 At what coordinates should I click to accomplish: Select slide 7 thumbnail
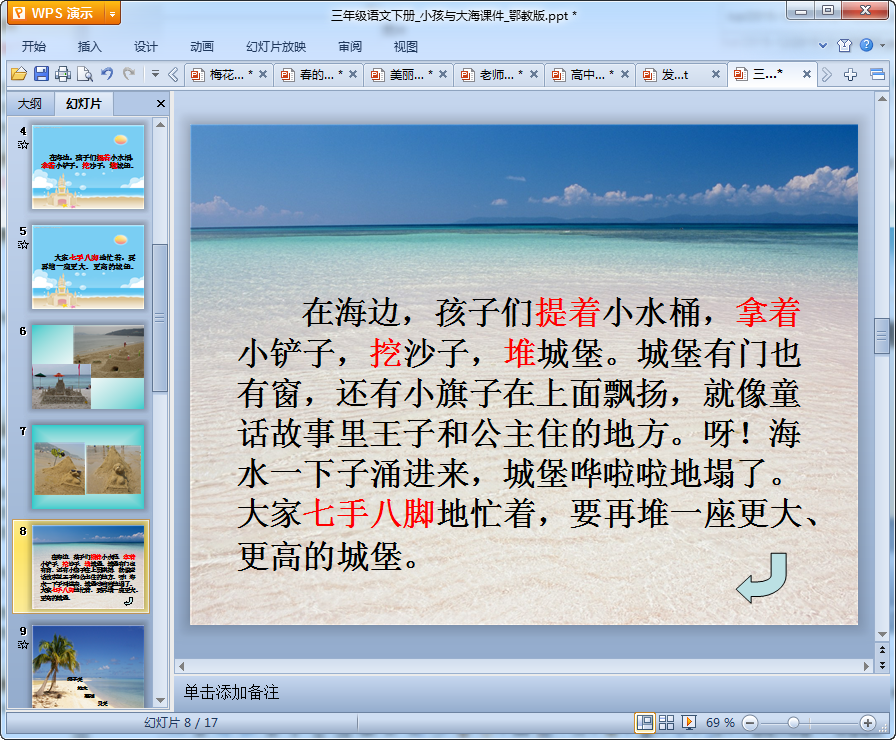[x=88, y=467]
